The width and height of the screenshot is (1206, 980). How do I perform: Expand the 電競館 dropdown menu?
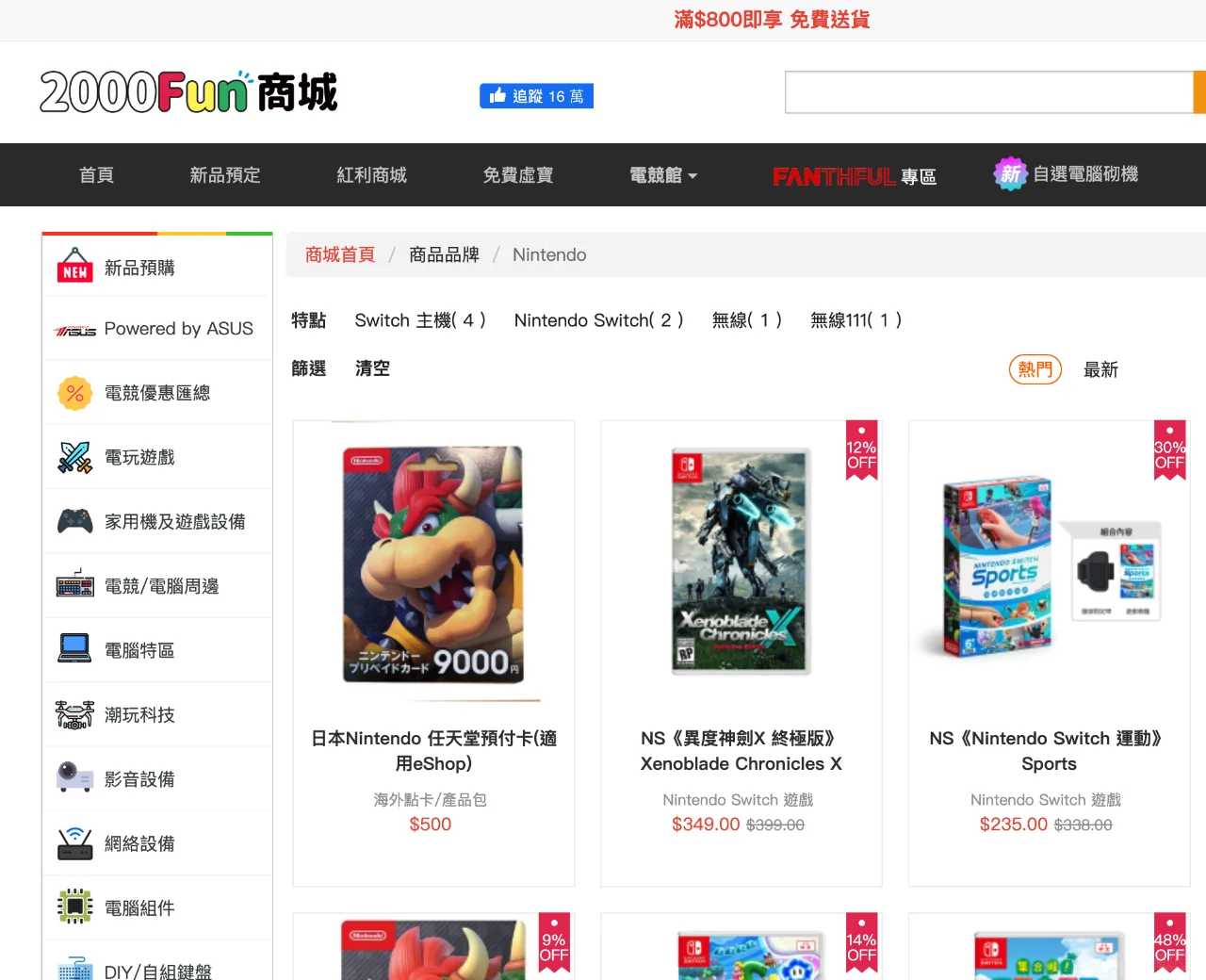click(x=663, y=175)
